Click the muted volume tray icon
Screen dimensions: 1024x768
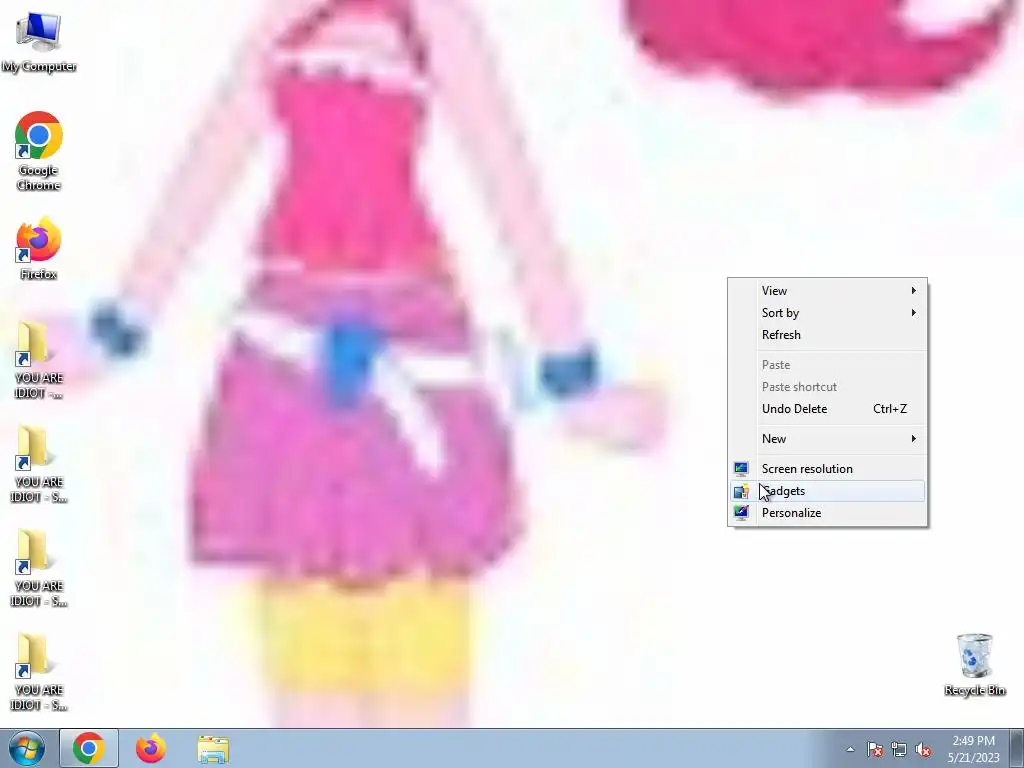pos(923,750)
